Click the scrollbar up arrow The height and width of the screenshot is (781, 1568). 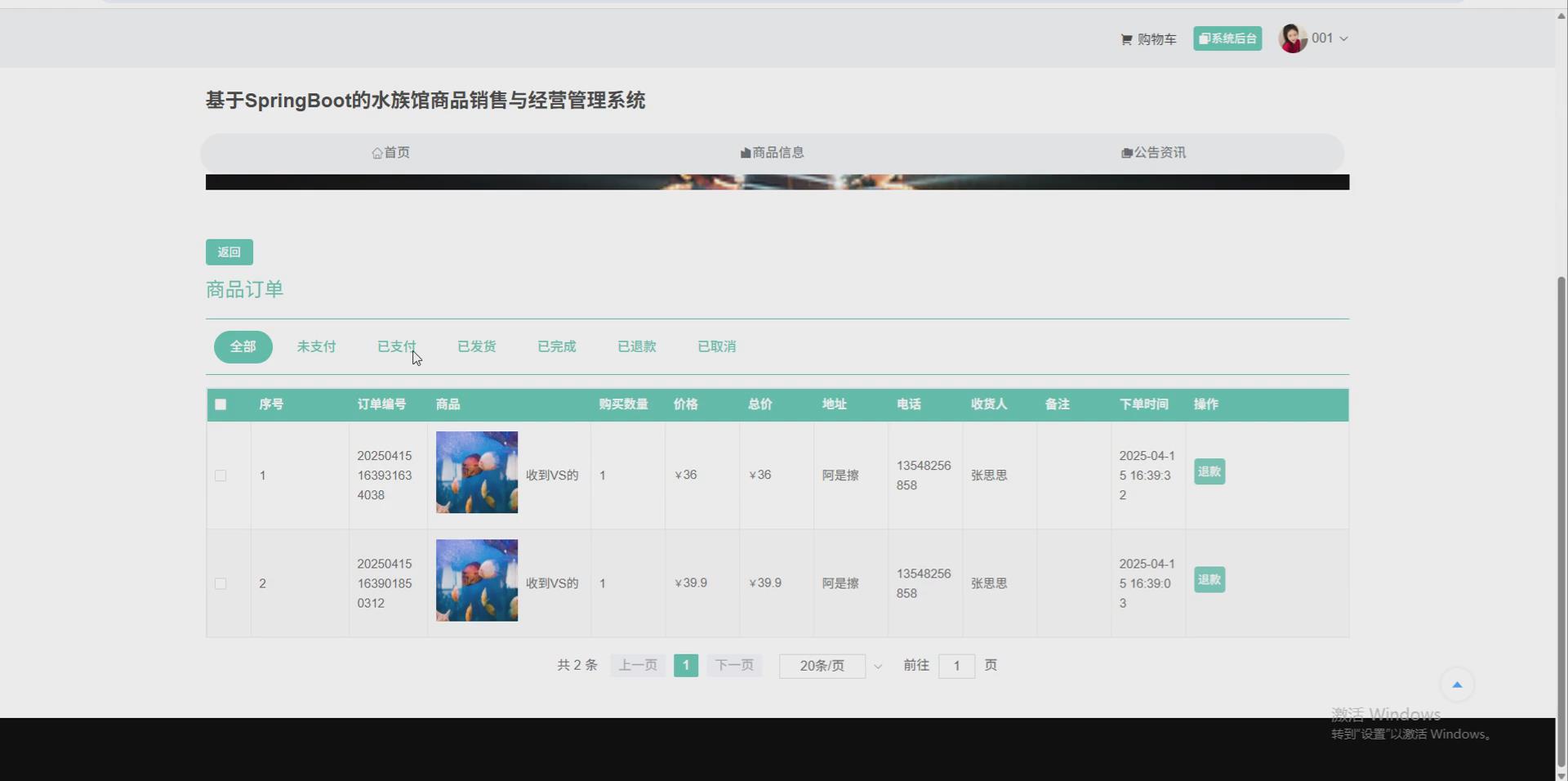[x=1561, y=16]
